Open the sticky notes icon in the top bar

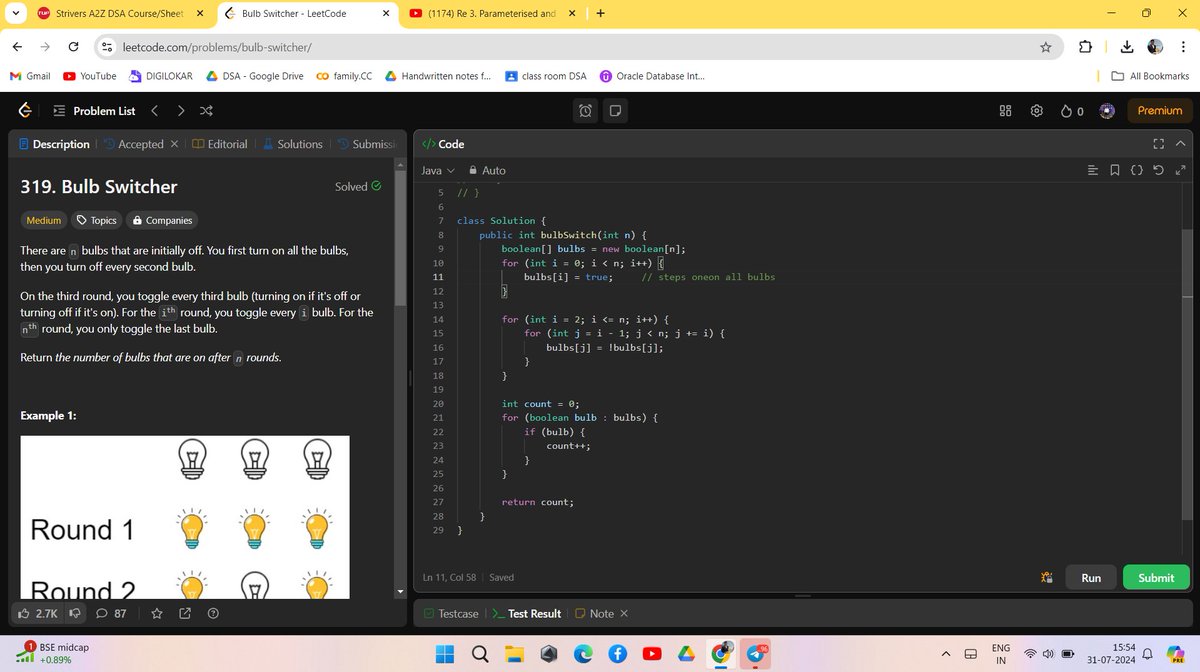(x=614, y=111)
